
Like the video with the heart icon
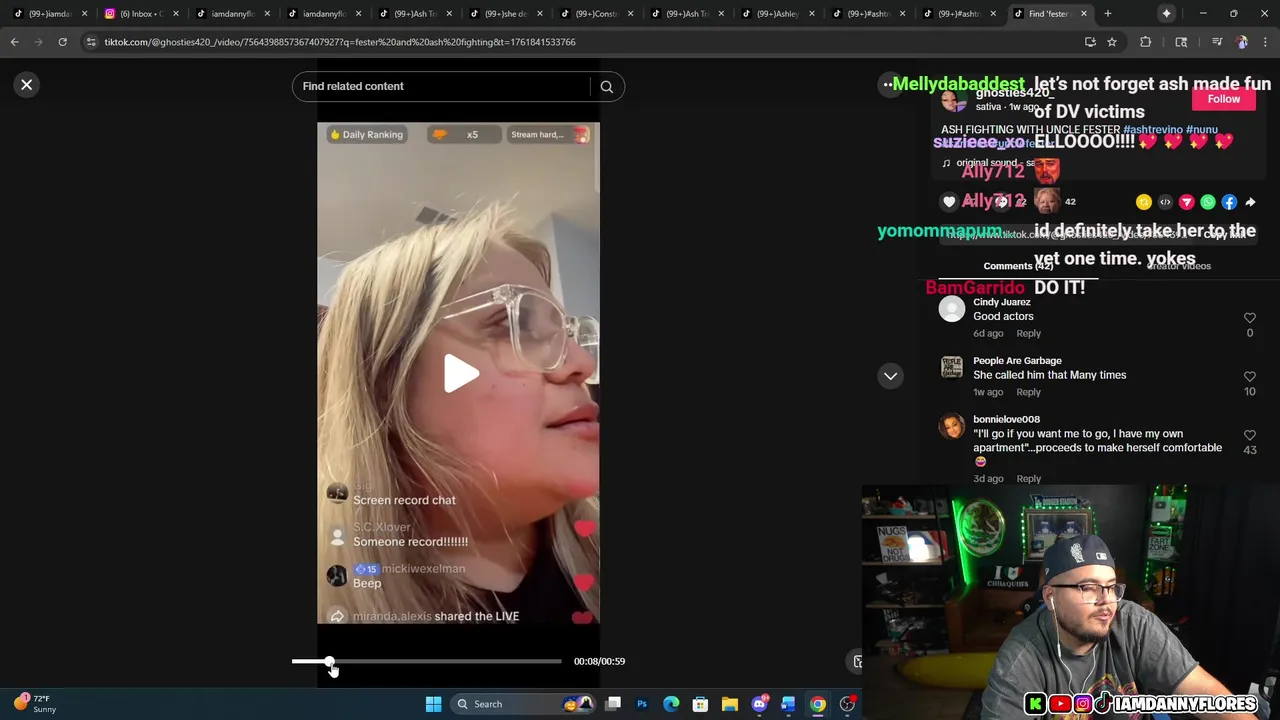[x=949, y=202]
